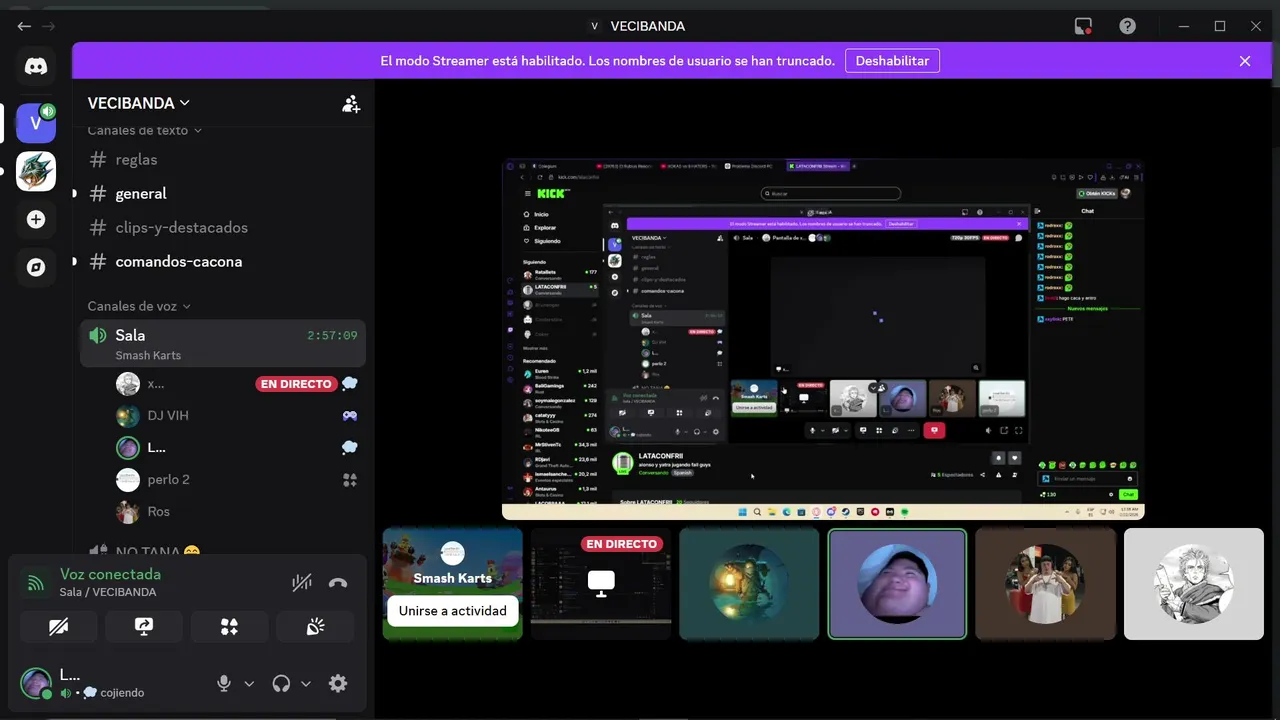Screen dimensions: 1280x720
Task: Open the second server below VECIBANDA icon
Action: click(36, 171)
